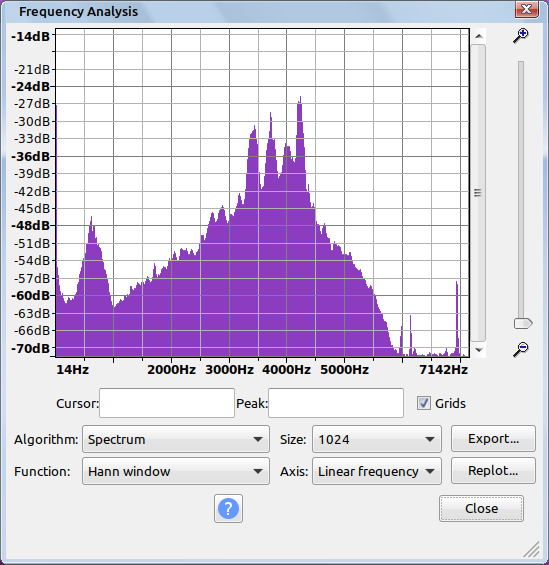The image size is (549, 565).
Task: Click the scrollbar down arrow beside the graph
Action: click(x=478, y=350)
